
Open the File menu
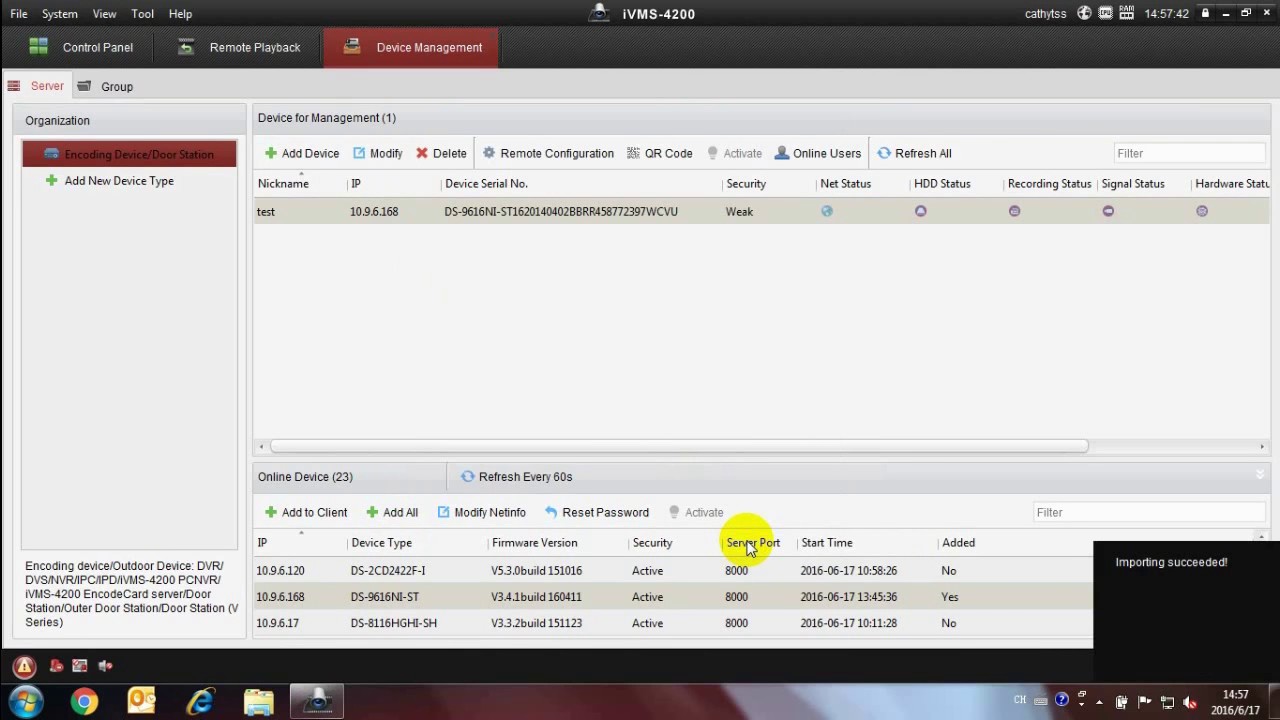click(19, 14)
